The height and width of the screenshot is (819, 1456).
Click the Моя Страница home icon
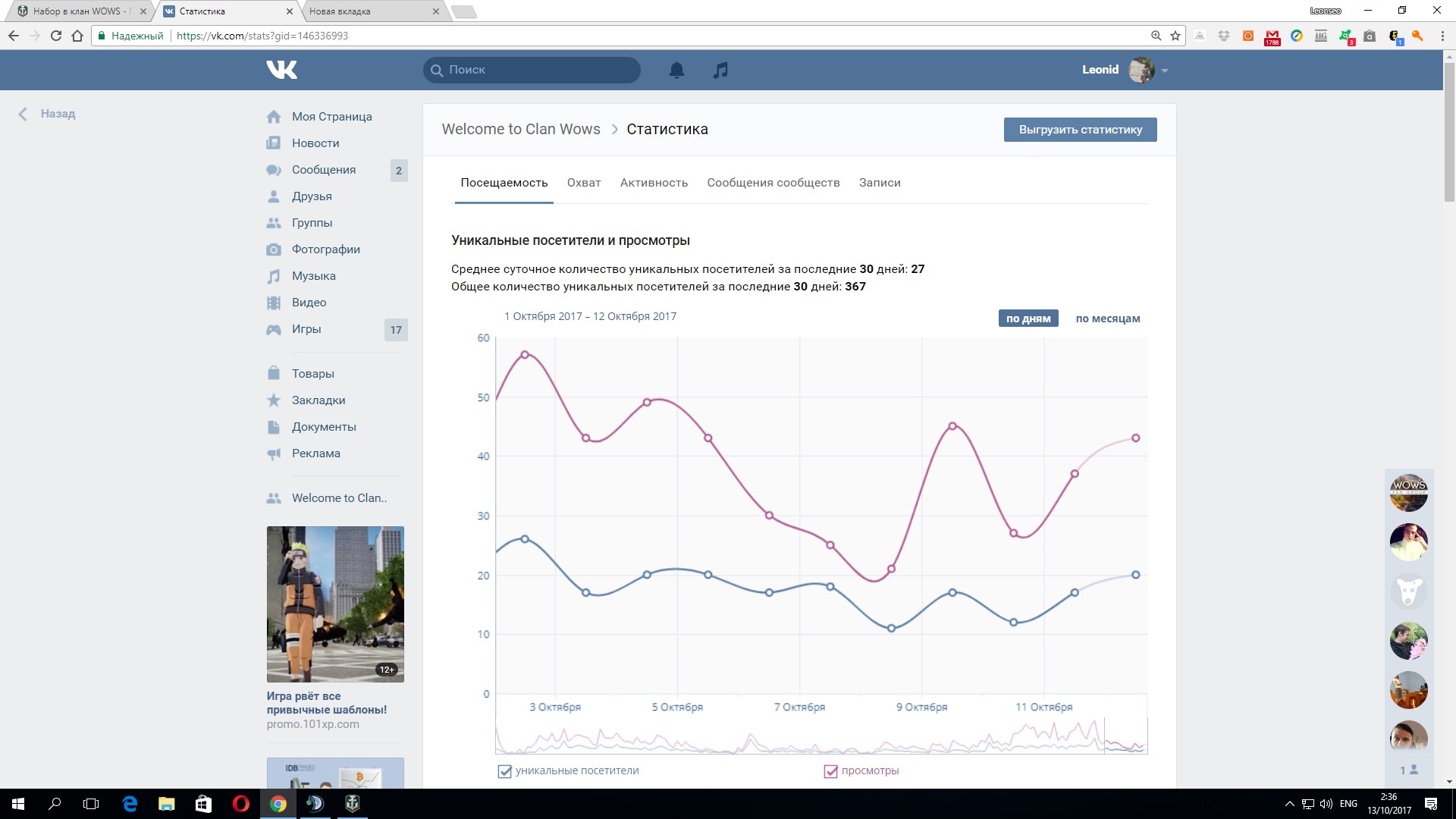(x=274, y=117)
